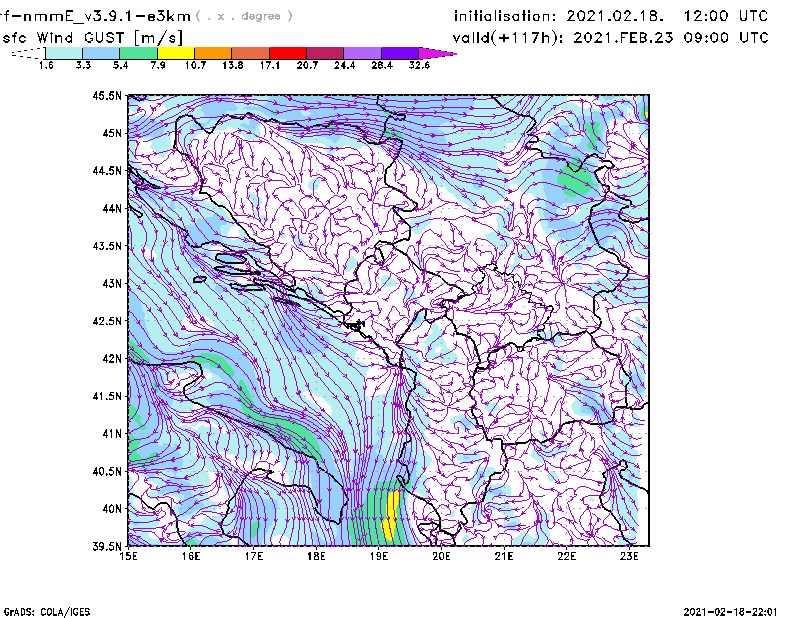Screen dimensions: 800x618
Task: Click the red 17.1–20.7 legend swatch
Action: (x=288, y=53)
